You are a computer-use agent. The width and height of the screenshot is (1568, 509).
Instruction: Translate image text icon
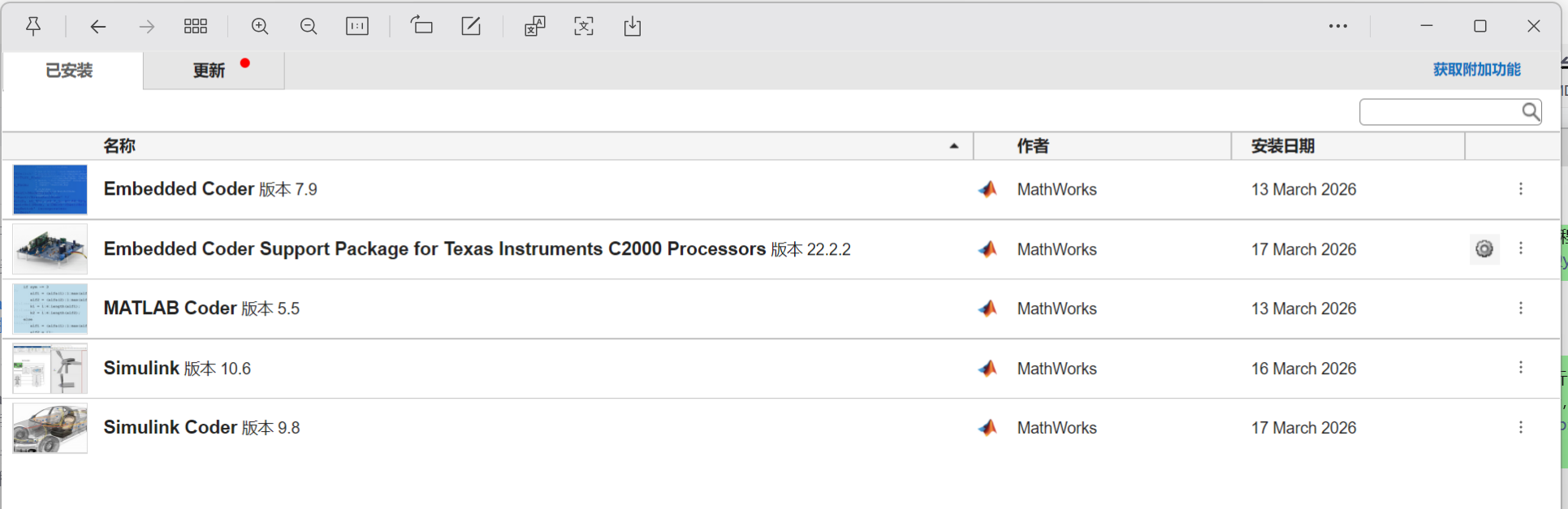click(534, 26)
